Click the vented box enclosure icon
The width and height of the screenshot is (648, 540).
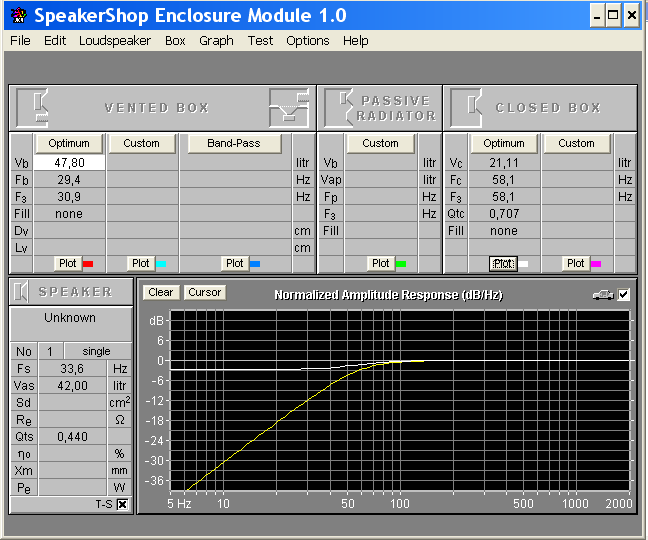tap(32, 108)
